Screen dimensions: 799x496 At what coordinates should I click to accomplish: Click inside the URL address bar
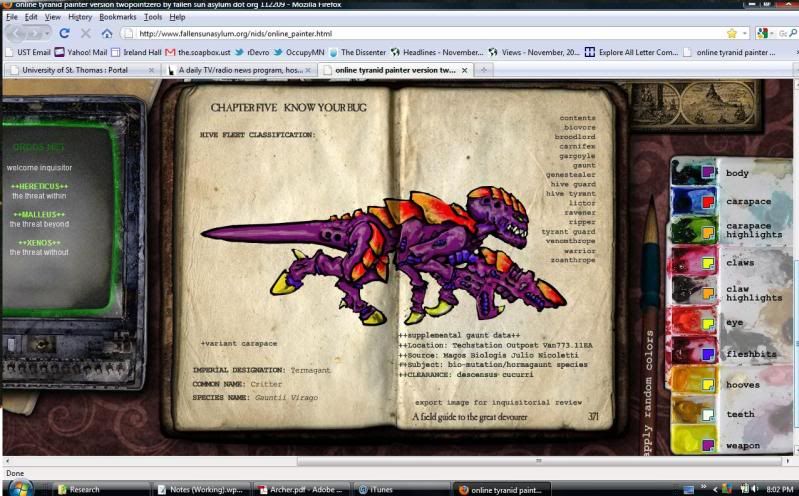pos(420,33)
